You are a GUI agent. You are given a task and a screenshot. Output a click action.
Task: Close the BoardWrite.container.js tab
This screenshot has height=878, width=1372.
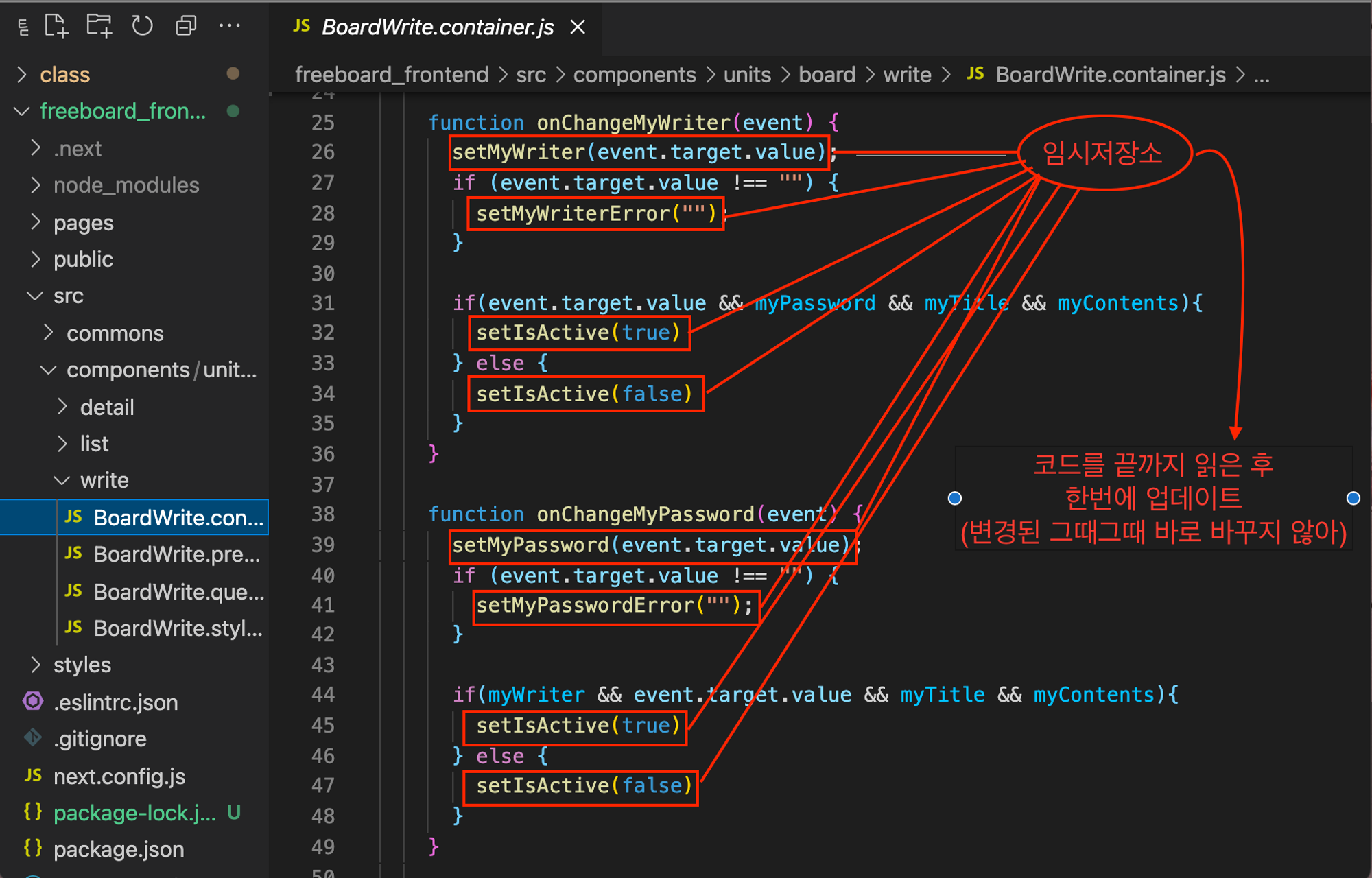pos(578,27)
